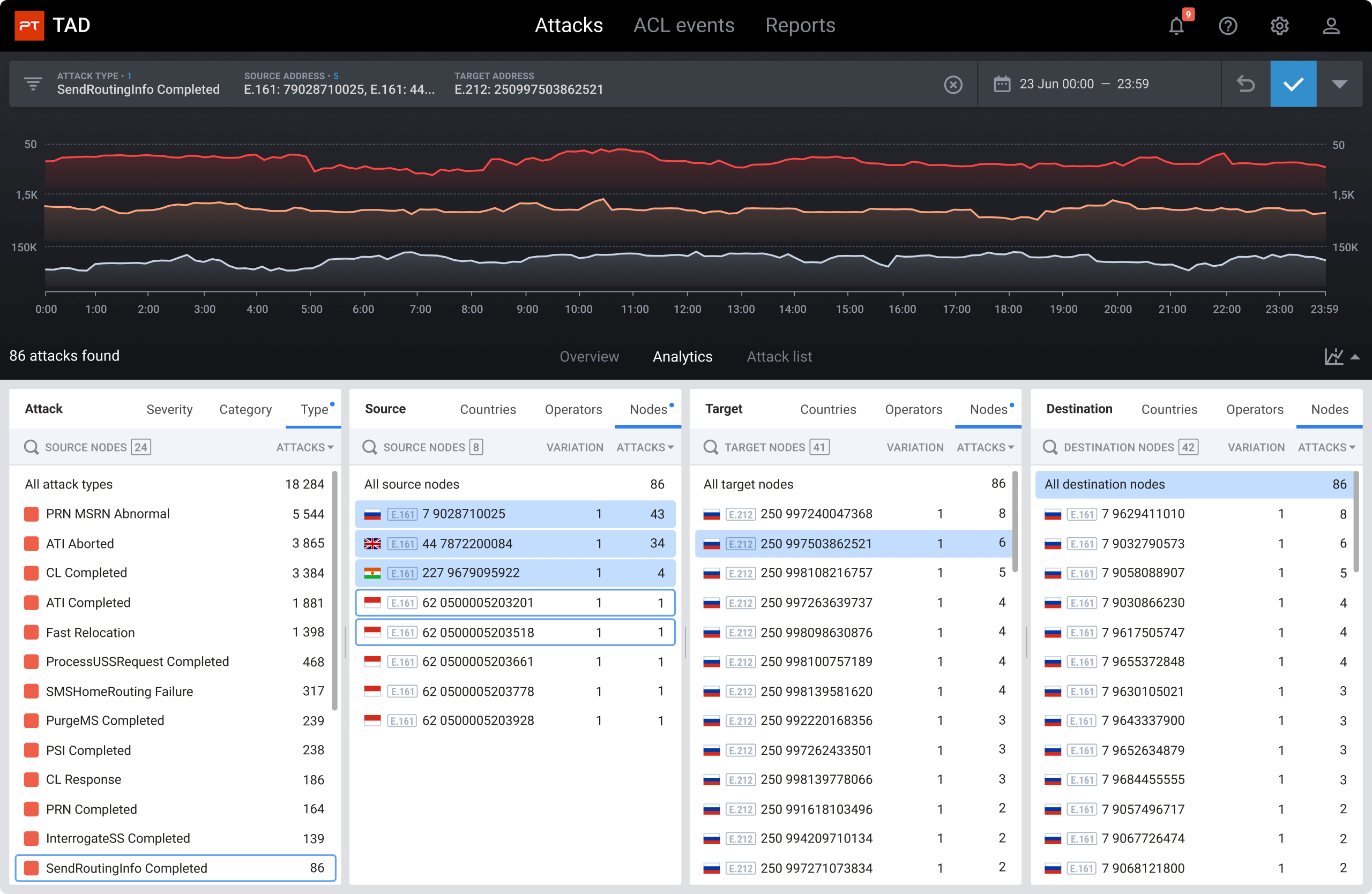The height and width of the screenshot is (894, 1372).
Task: Click the undo filter arrow icon
Action: (x=1246, y=84)
